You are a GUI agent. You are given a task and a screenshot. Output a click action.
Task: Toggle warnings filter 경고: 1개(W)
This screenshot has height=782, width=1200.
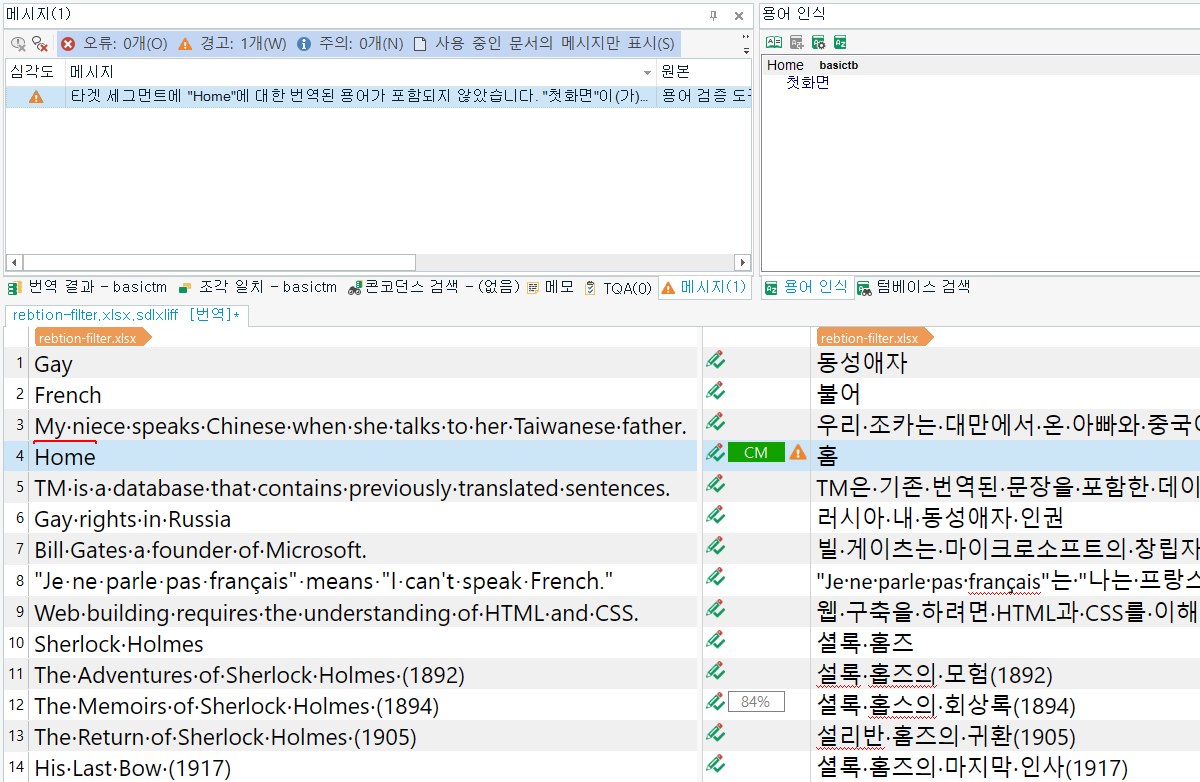point(232,44)
